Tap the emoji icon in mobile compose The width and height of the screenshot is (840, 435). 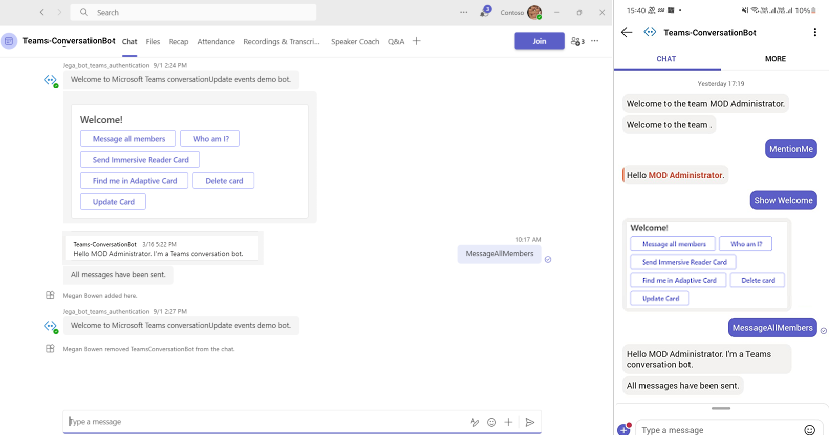coord(810,430)
